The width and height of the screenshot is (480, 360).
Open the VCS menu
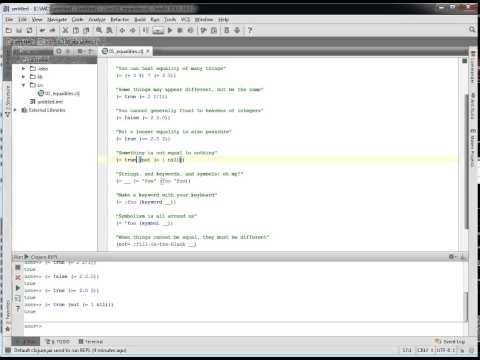185,20
